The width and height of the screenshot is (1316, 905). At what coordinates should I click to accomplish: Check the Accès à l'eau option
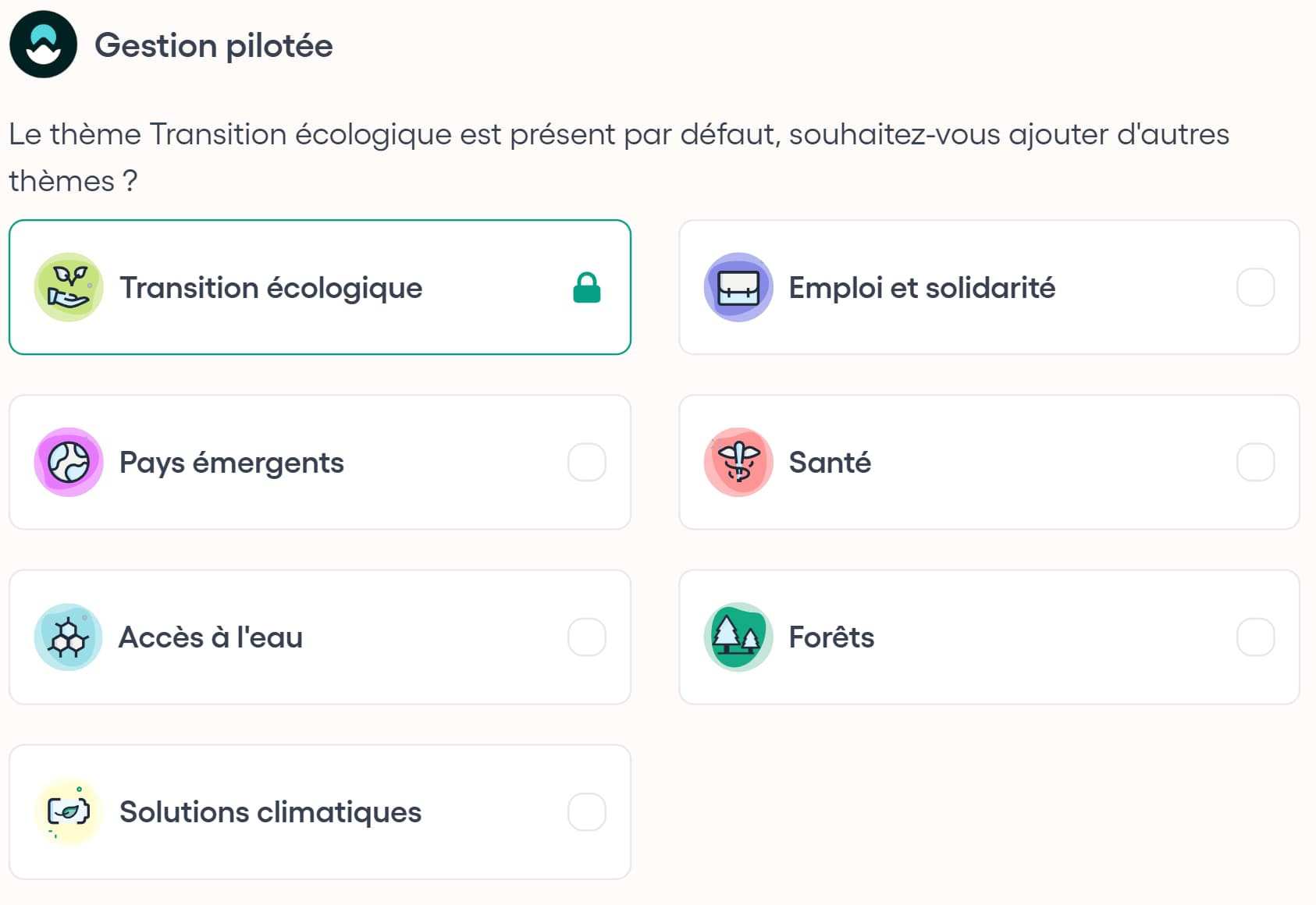pyautogui.click(x=587, y=637)
